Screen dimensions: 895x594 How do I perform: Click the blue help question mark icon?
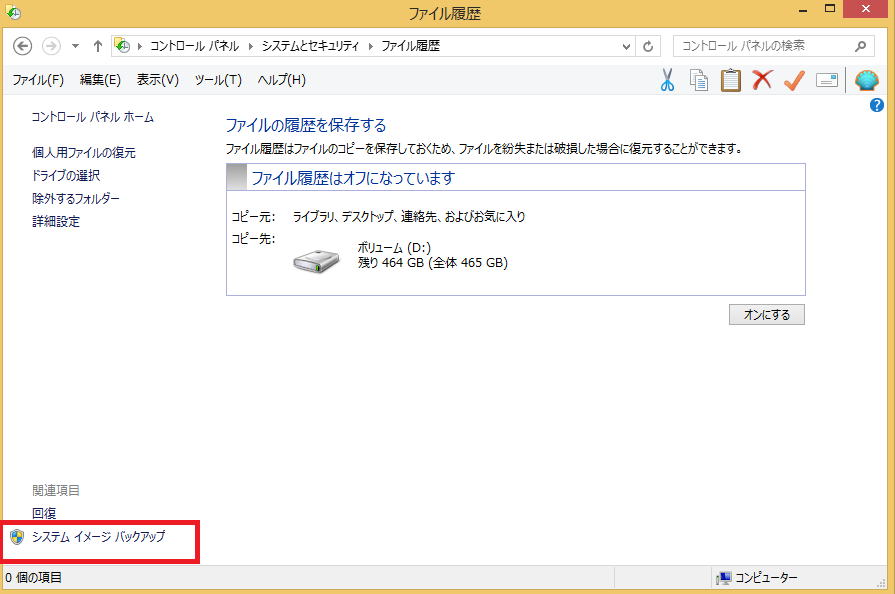pos(877,105)
